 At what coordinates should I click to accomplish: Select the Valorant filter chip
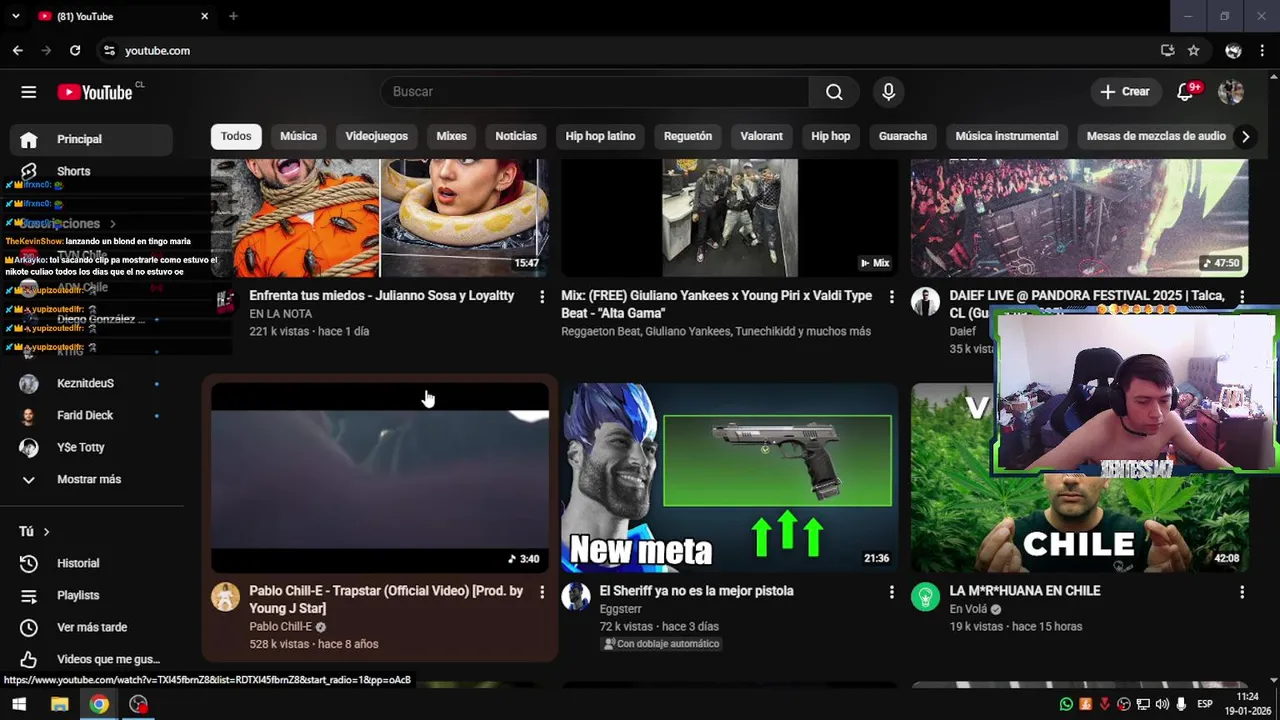tap(761, 136)
